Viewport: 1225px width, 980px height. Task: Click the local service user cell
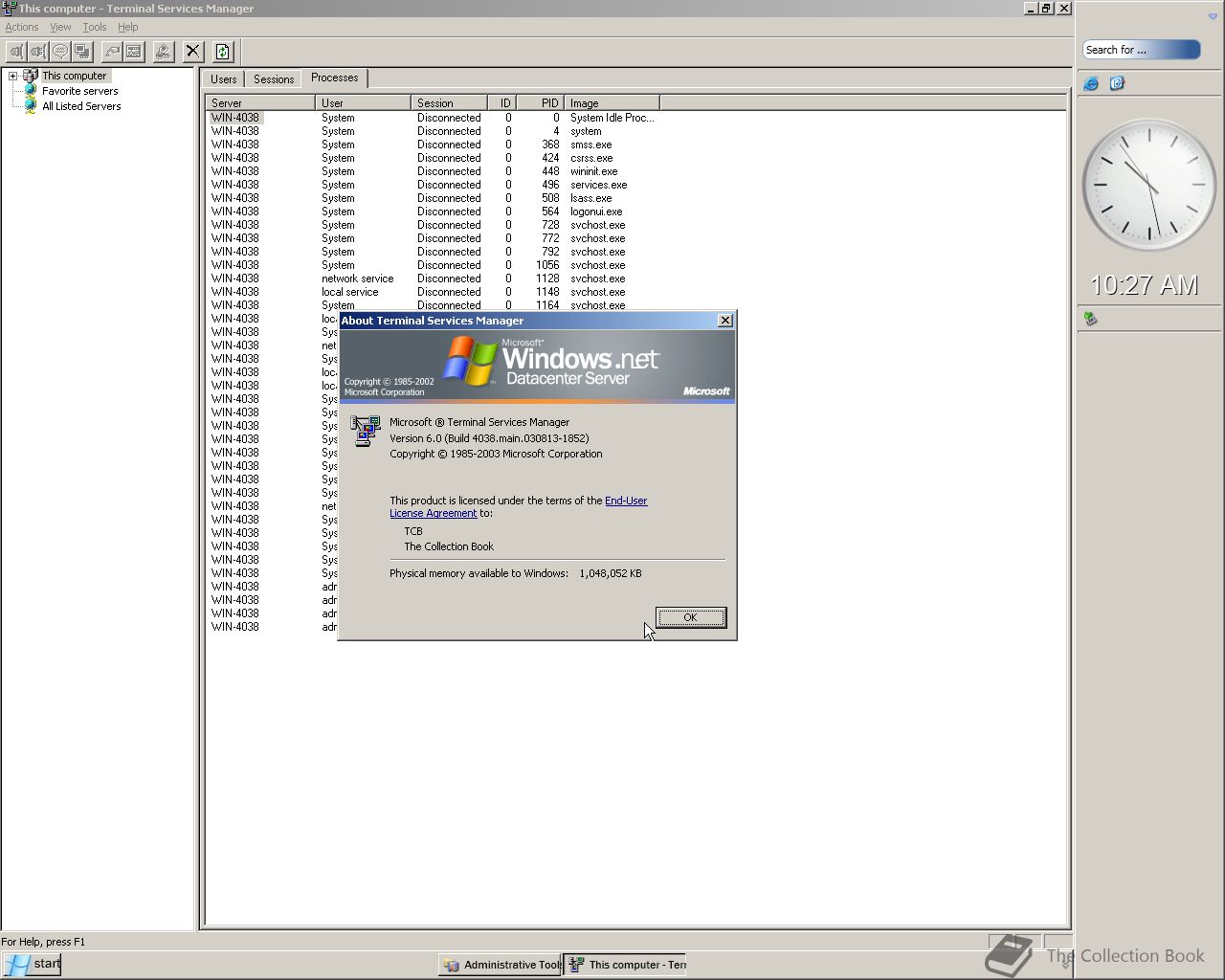tap(350, 292)
